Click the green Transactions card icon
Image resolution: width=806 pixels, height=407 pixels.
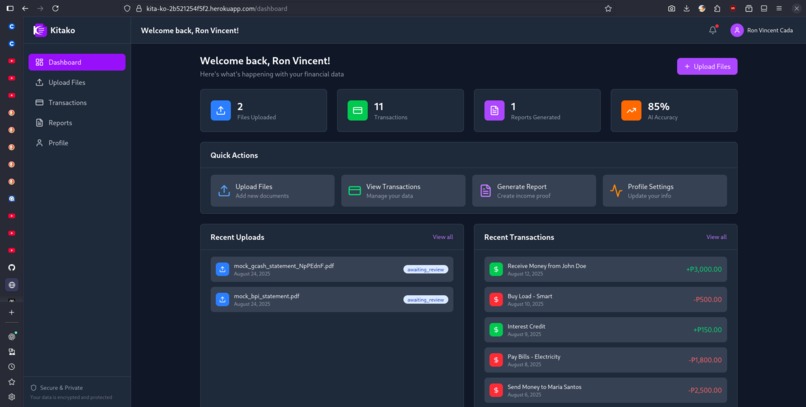point(357,110)
